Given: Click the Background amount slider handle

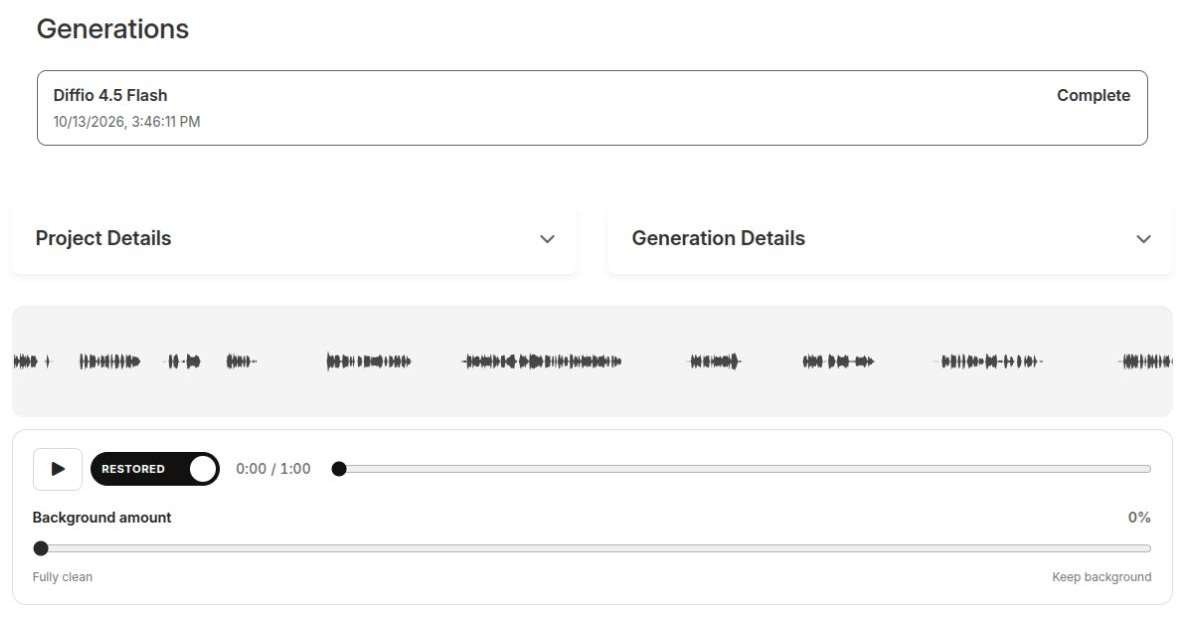Looking at the screenshot, I should [41, 548].
